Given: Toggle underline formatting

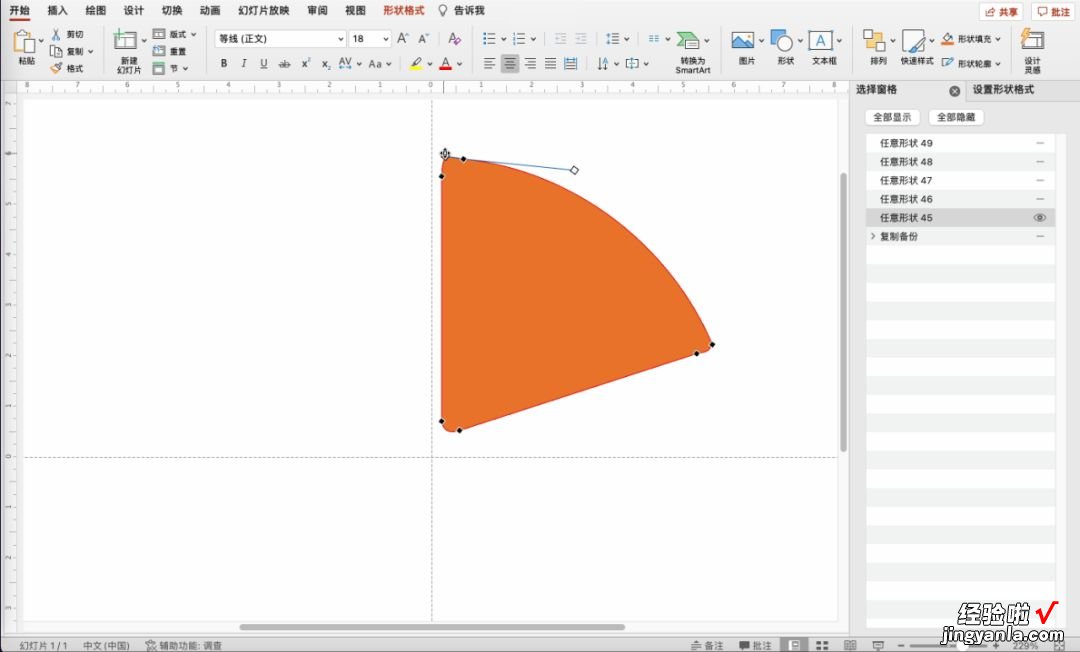Looking at the screenshot, I should click(x=264, y=63).
